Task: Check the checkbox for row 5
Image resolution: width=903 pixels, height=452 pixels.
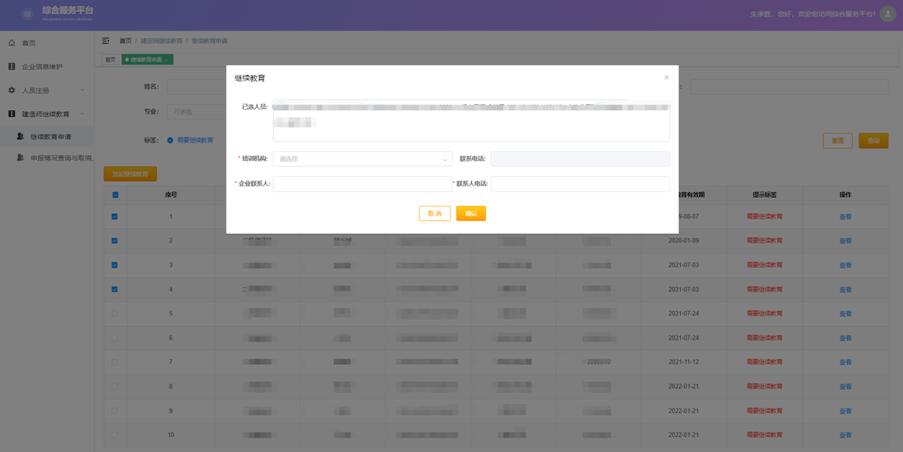Action: [115, 314]
